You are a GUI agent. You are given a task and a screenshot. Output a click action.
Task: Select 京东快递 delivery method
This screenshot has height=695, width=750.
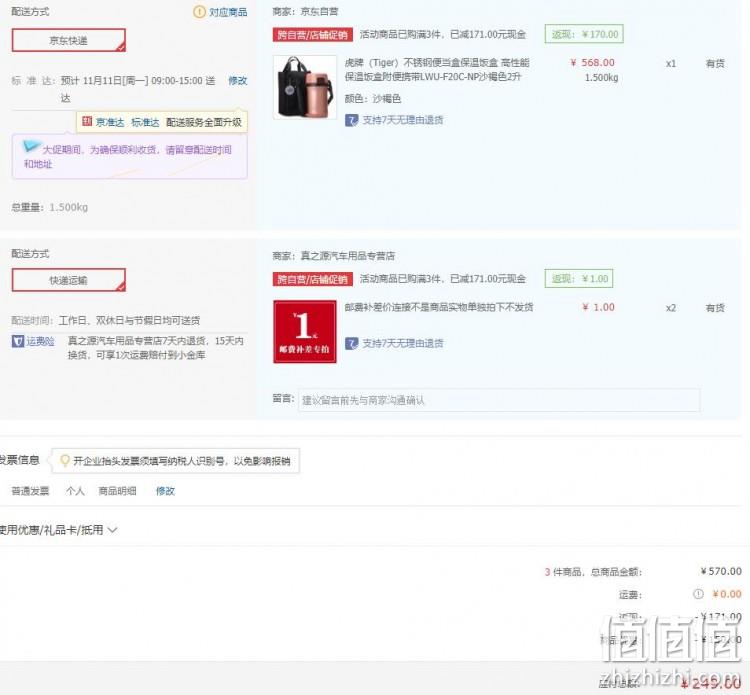[69, 40]
